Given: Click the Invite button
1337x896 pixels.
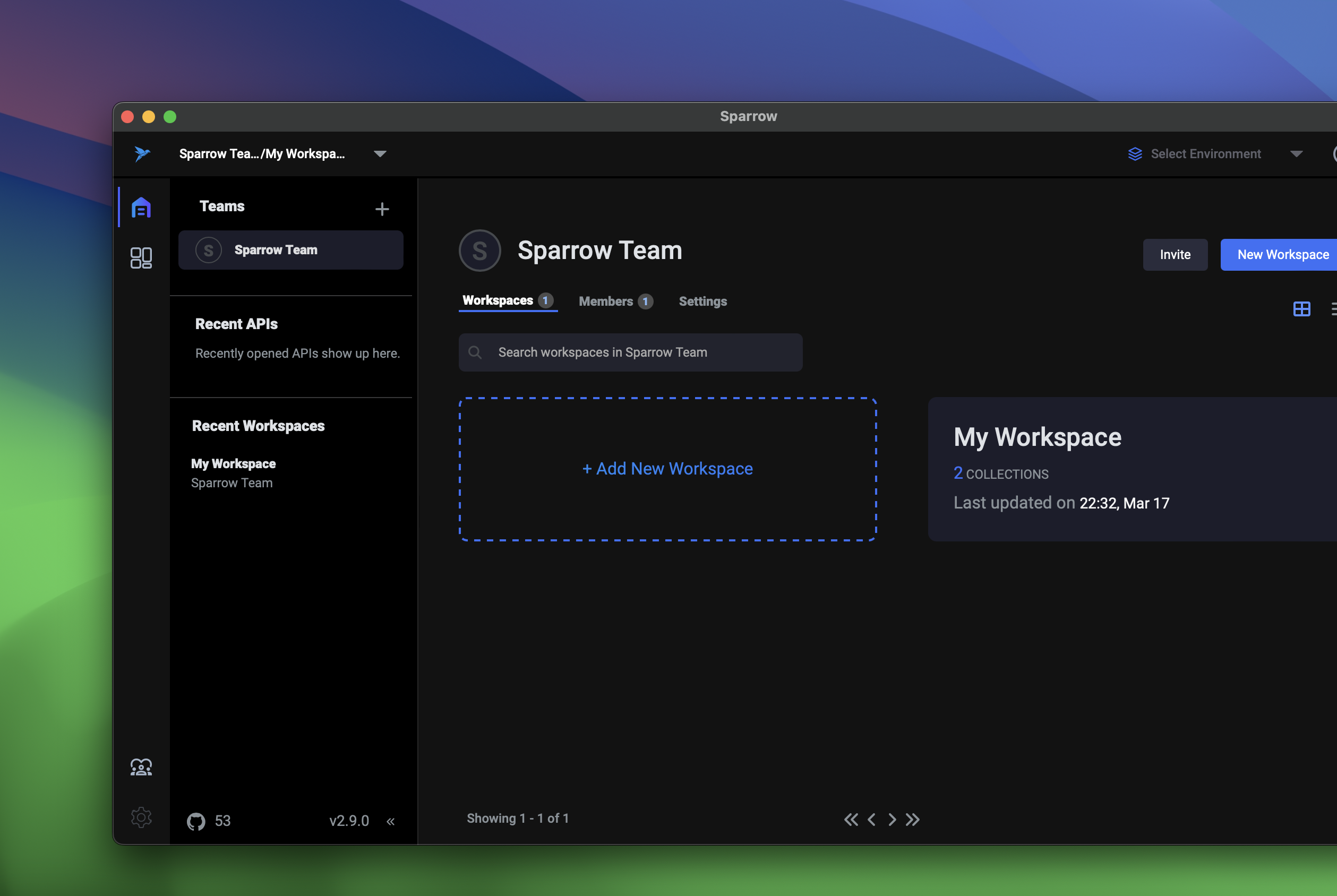Looking at the screenshot, I should pyautogui.click(x=1175, y=255).
